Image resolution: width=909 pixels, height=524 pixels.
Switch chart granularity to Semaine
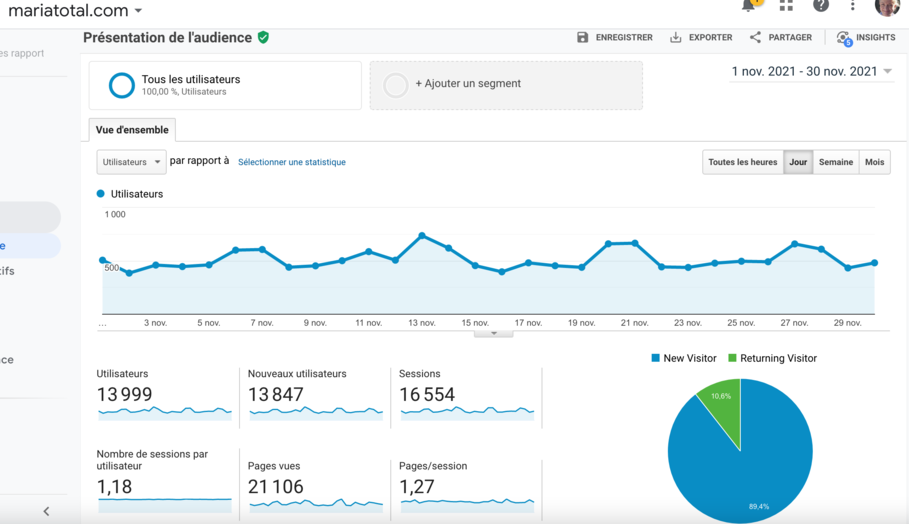835,162
